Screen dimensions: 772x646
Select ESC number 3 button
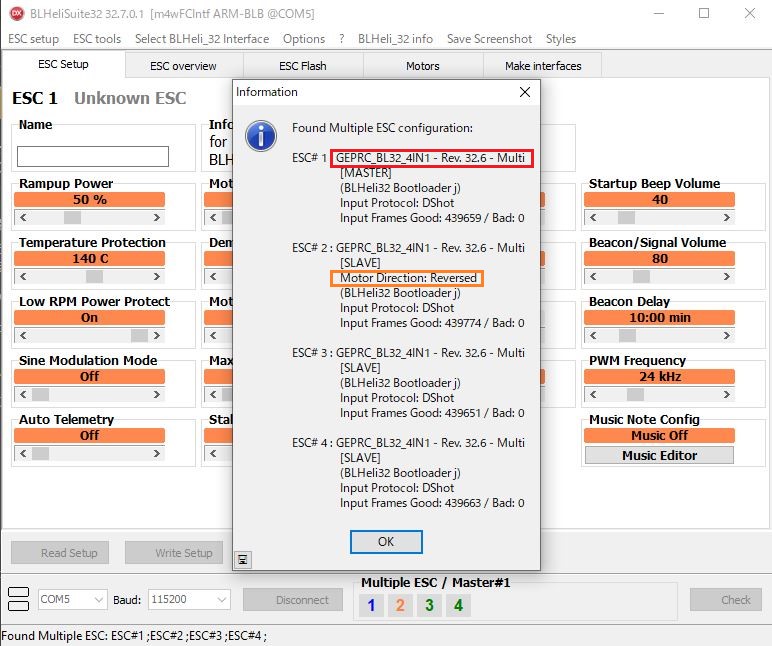[429, 605]
